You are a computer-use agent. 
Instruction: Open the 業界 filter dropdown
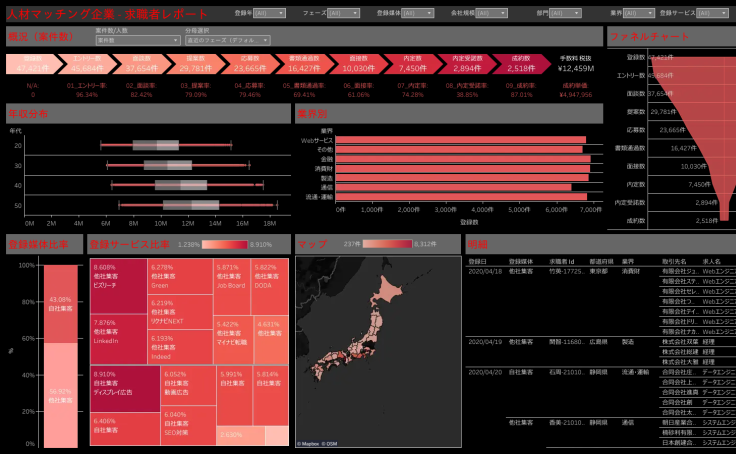click(639, 13)
